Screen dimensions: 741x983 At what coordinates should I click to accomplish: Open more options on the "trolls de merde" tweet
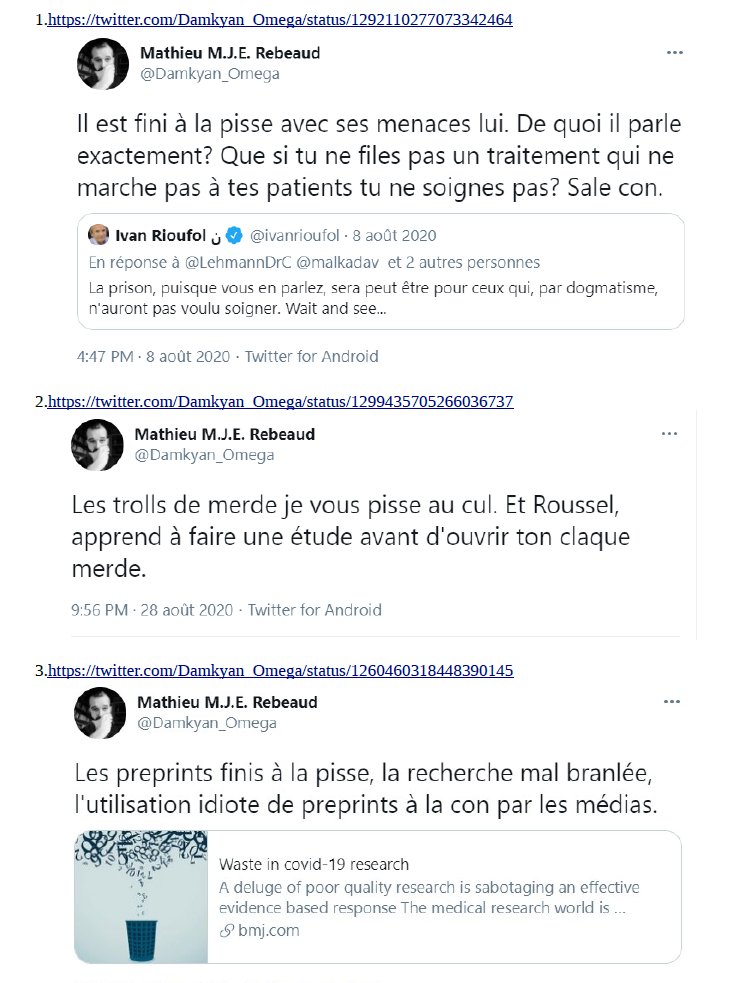tap(669, 434)
